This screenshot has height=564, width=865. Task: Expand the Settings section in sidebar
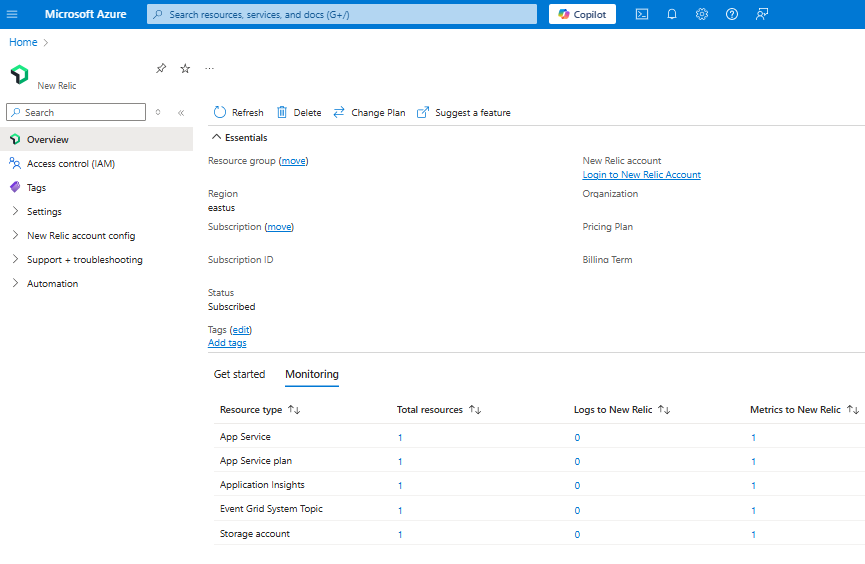[44, 212]
